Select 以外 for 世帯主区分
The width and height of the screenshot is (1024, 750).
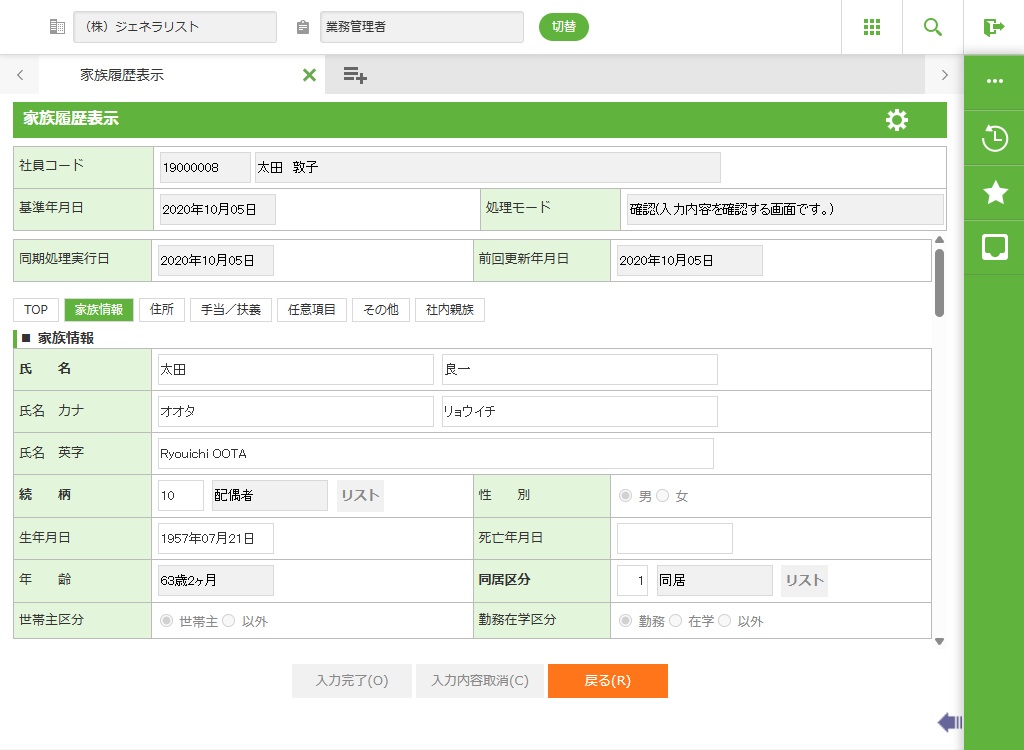click(x=228, y=621)
